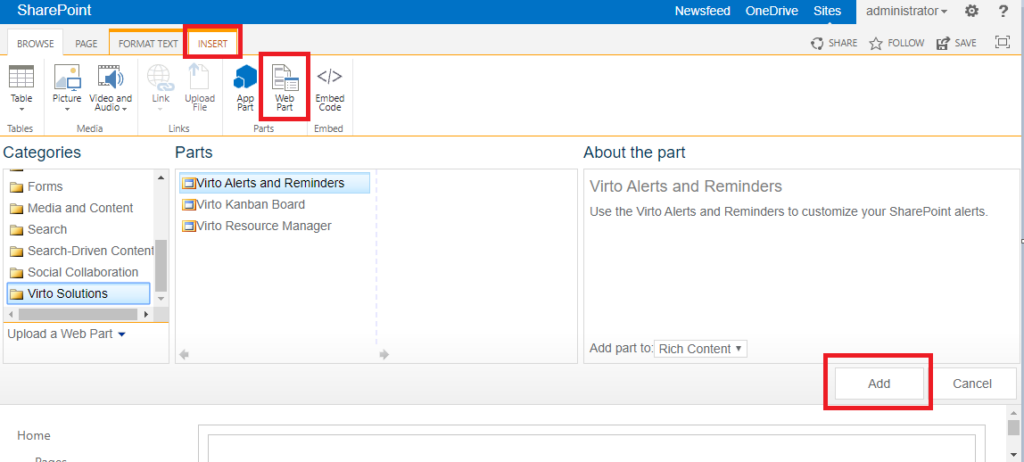
Task: Select the Virto Solutions category
Action: pos(78,293)
